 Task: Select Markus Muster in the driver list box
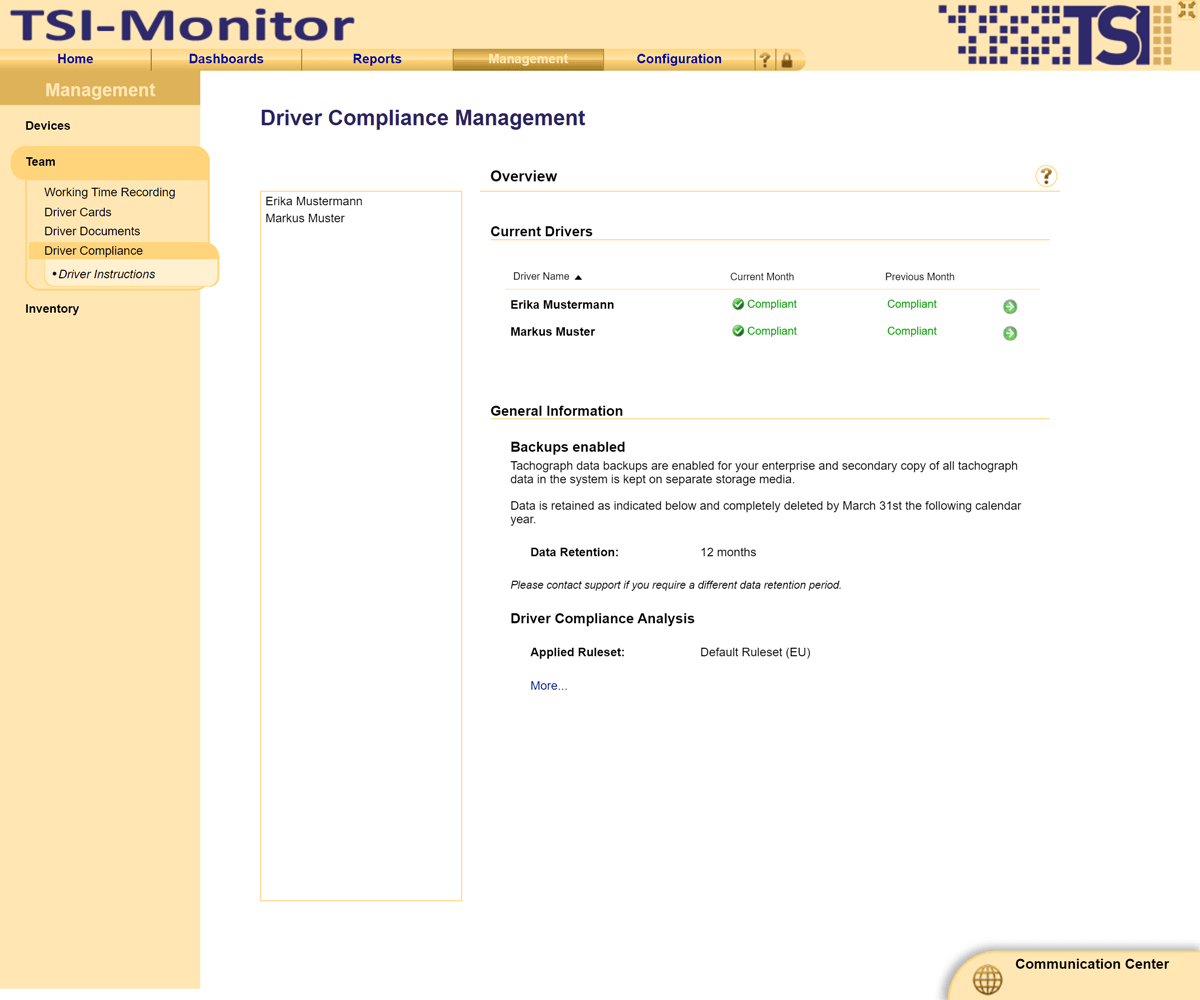(x=305, y=218)
